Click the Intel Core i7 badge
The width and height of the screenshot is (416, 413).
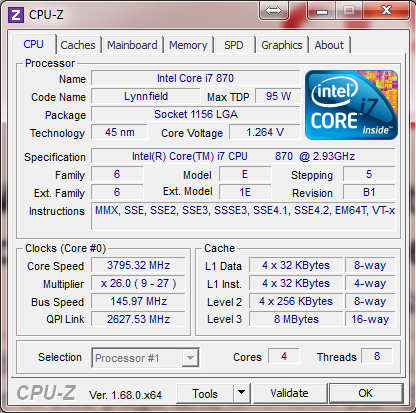351,105
